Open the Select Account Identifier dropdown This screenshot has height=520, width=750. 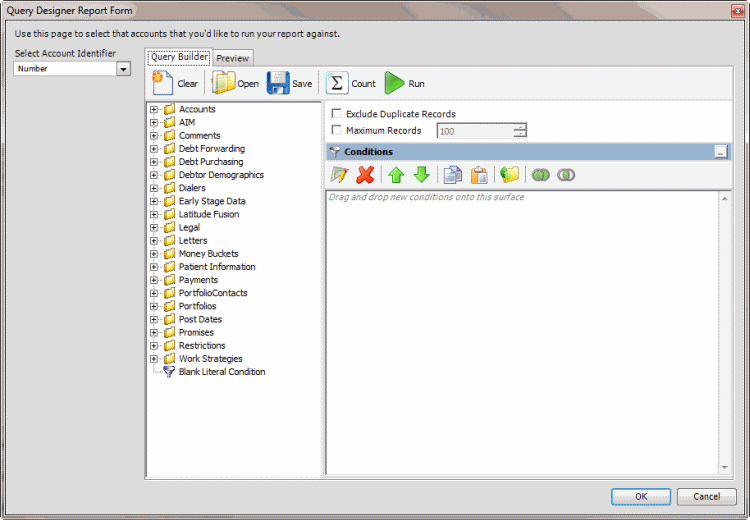click(123, 69)
